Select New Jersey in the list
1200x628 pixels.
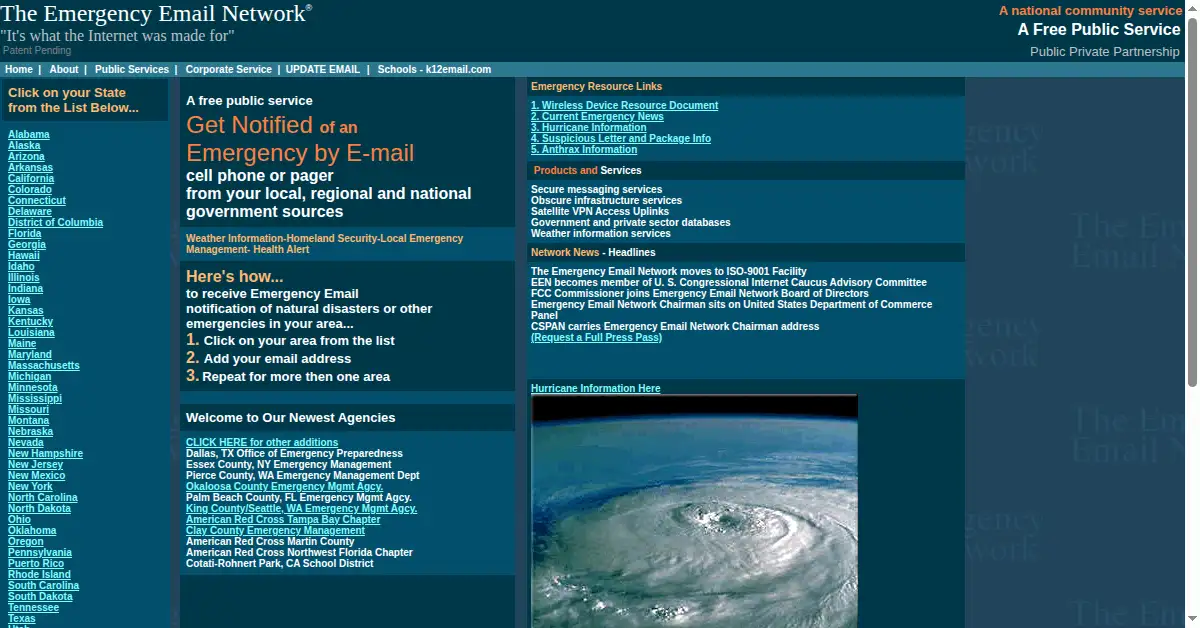[35, 464]
